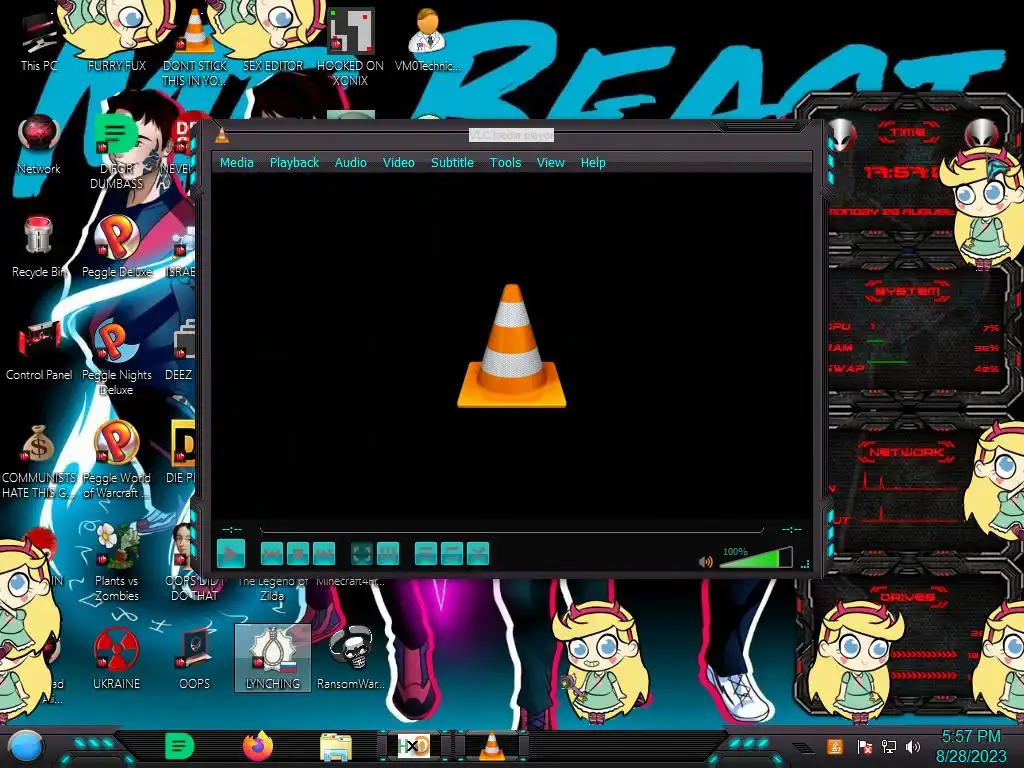Open the Help menu in VLC

593,163
